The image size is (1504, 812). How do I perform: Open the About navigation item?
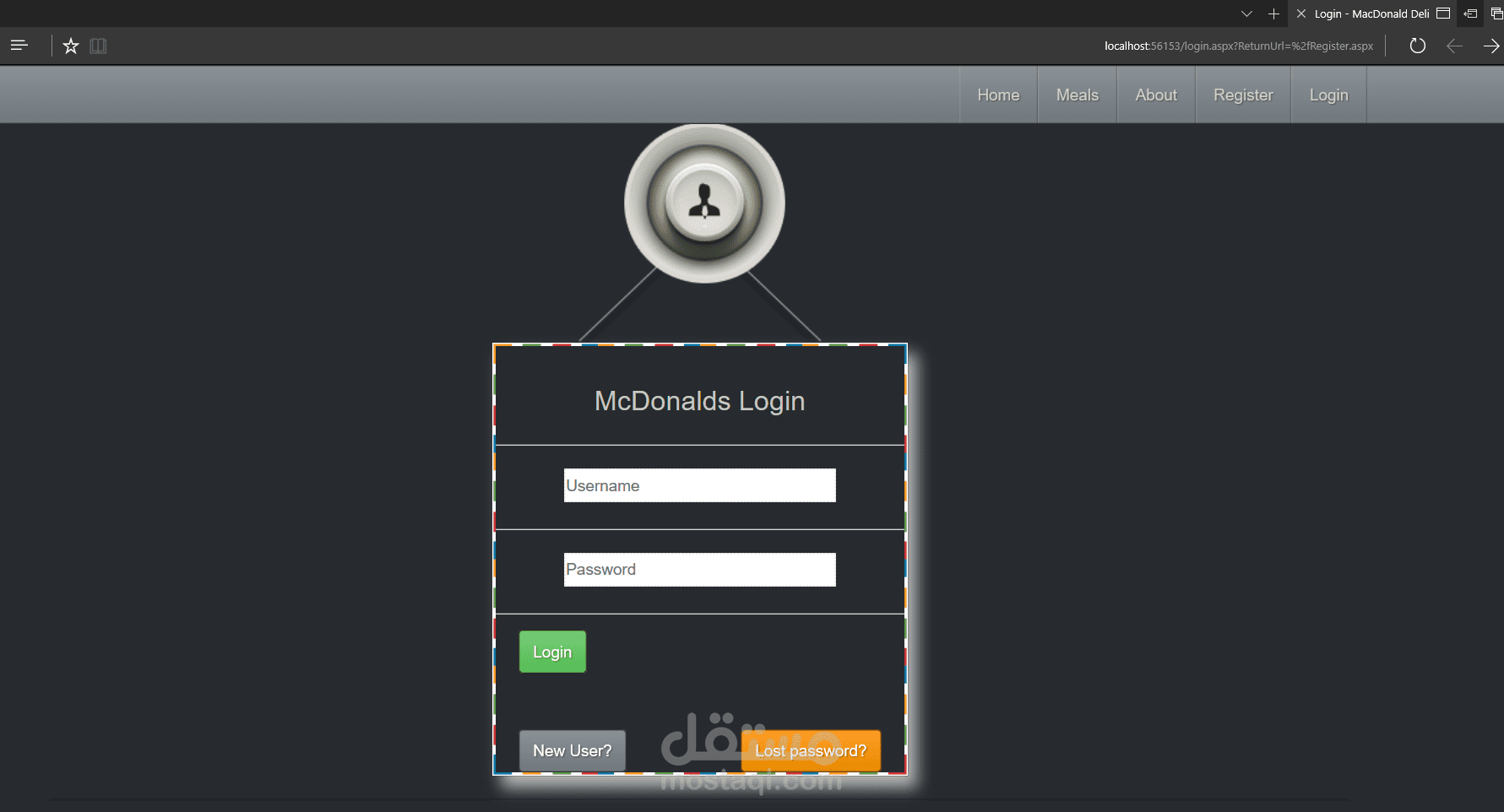click(x=1156, y=95)
